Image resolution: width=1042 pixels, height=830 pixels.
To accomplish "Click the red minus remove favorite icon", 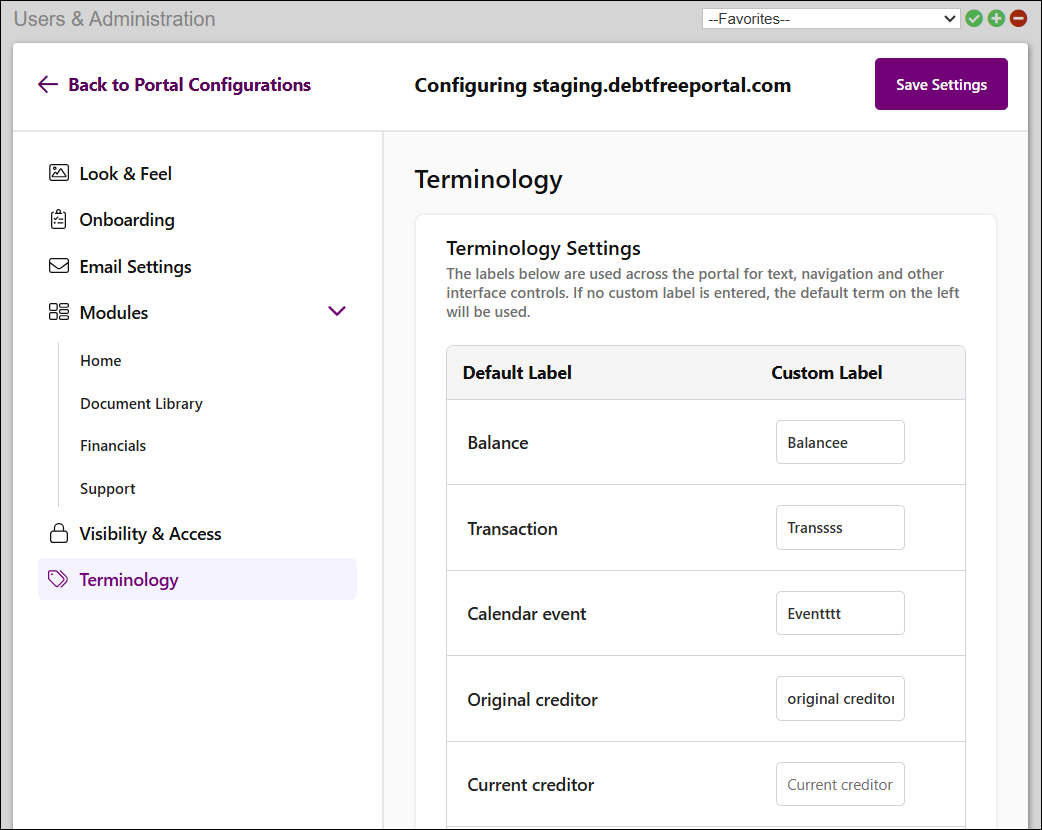I will tap(1018, 18).
